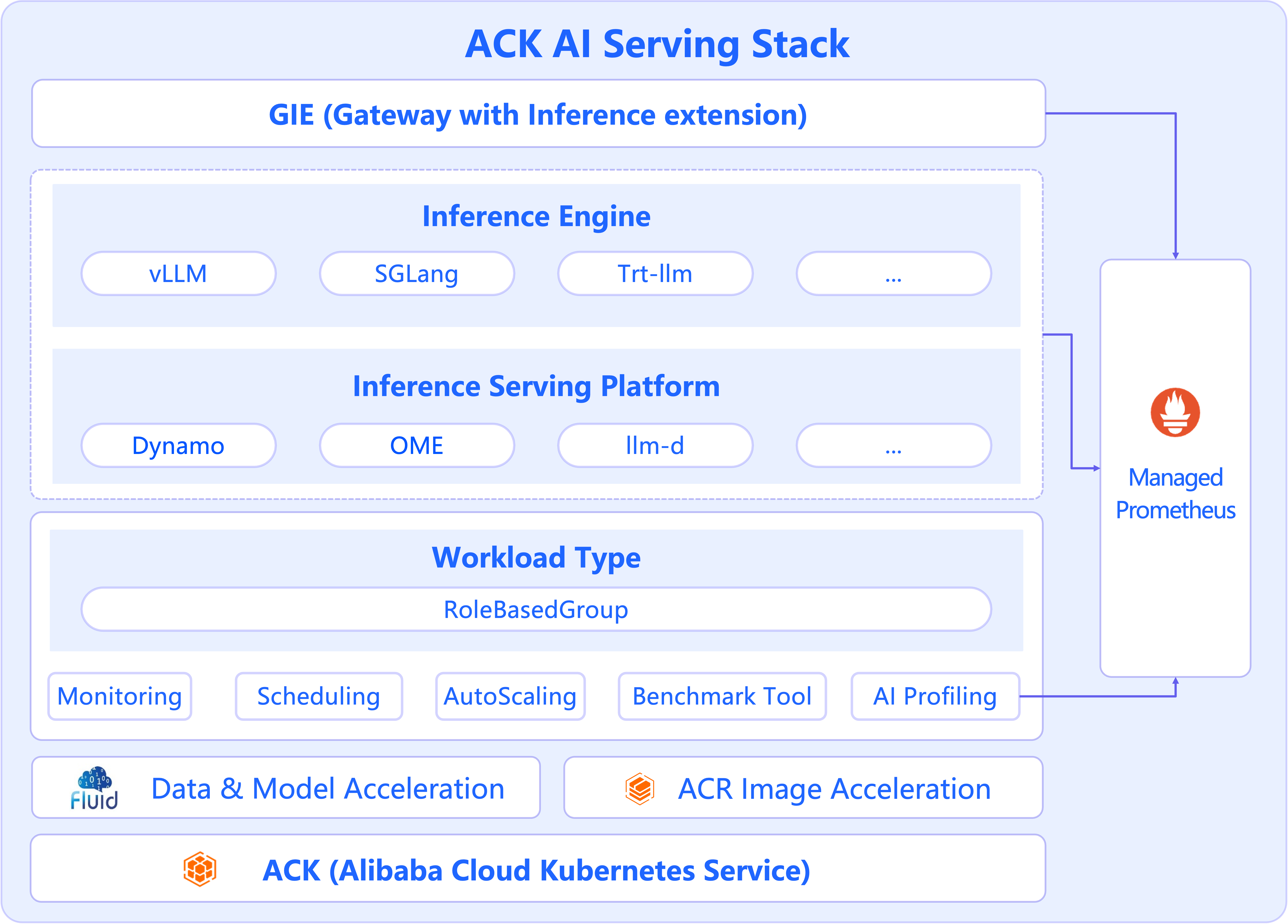The height and width of the screenshot is (924, 1288).
Task: Click the ellipsis pill under Inference Engine
Action: pyautogui.click(x=893, y=274)
